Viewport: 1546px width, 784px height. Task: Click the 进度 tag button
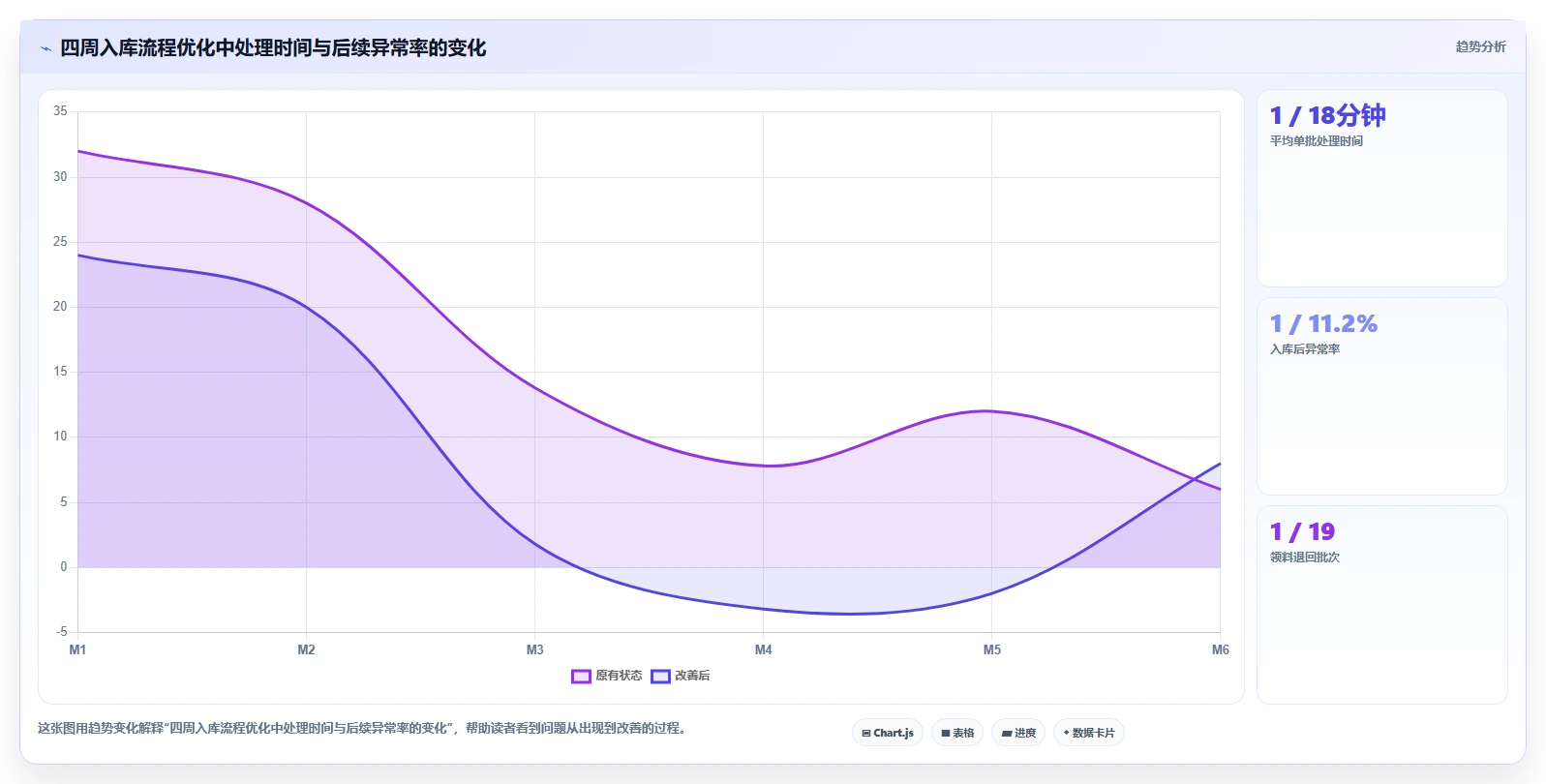pos(1018,733)
